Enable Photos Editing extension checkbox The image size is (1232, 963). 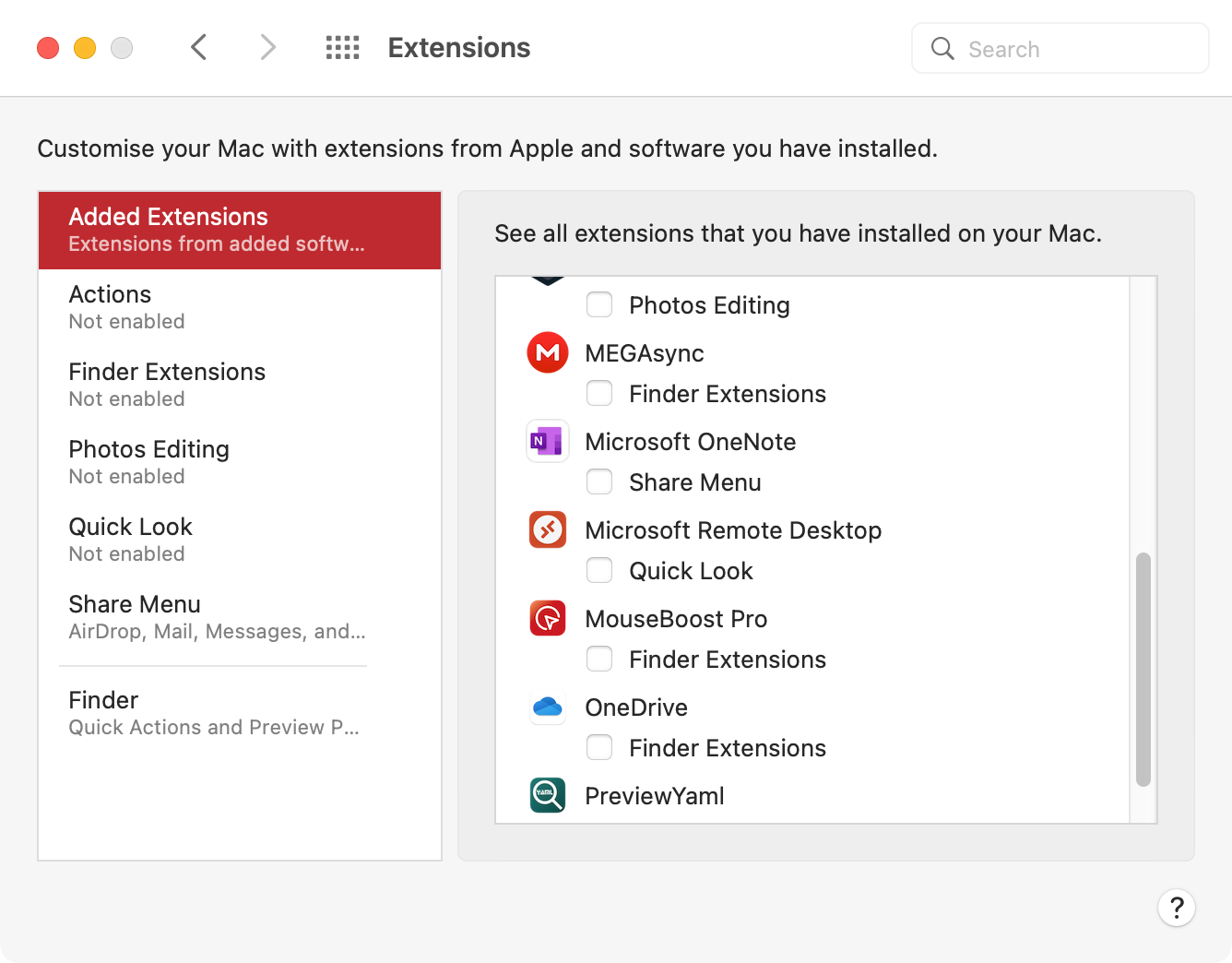point(599,304)
